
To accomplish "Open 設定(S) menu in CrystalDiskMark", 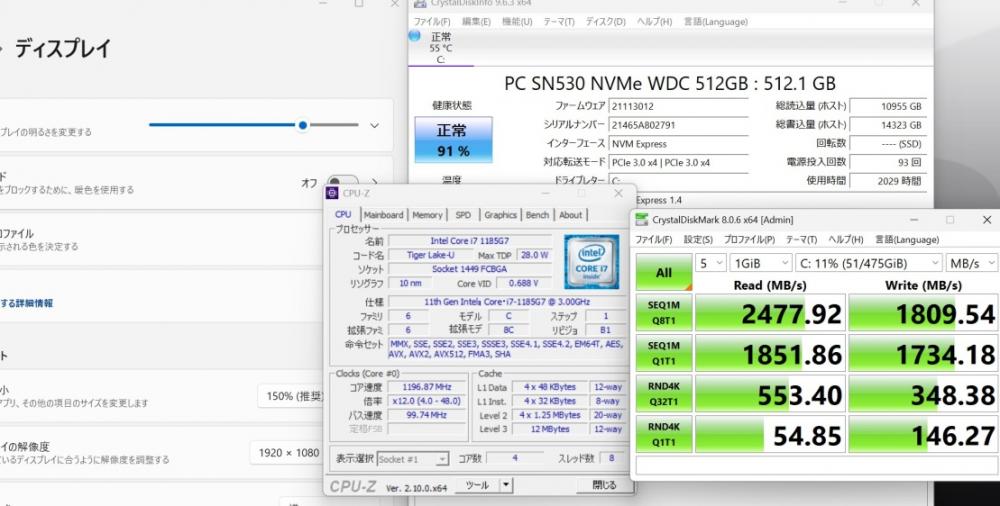I will (698, 240).
